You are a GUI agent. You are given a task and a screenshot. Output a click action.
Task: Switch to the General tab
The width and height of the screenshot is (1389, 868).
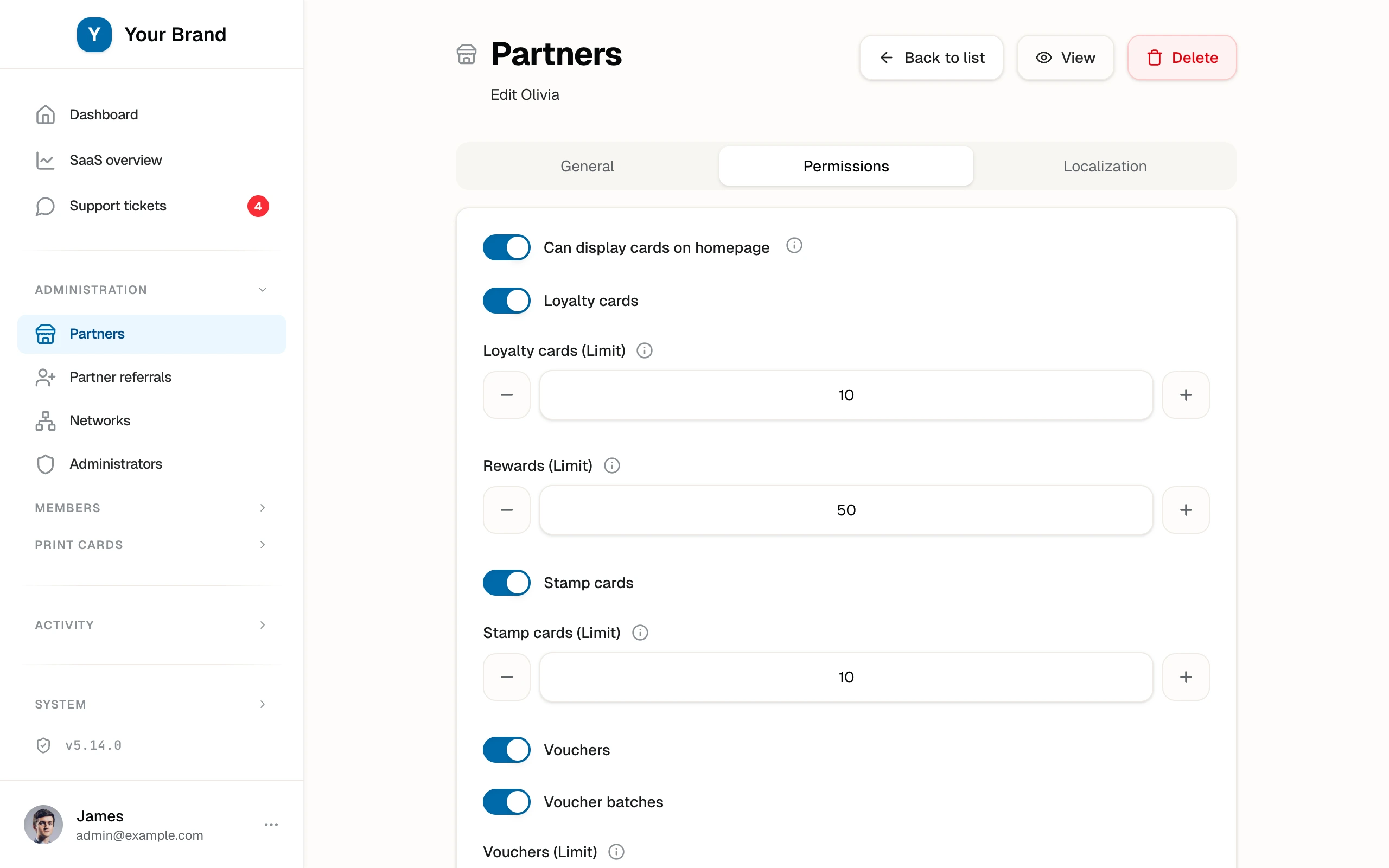587,166
